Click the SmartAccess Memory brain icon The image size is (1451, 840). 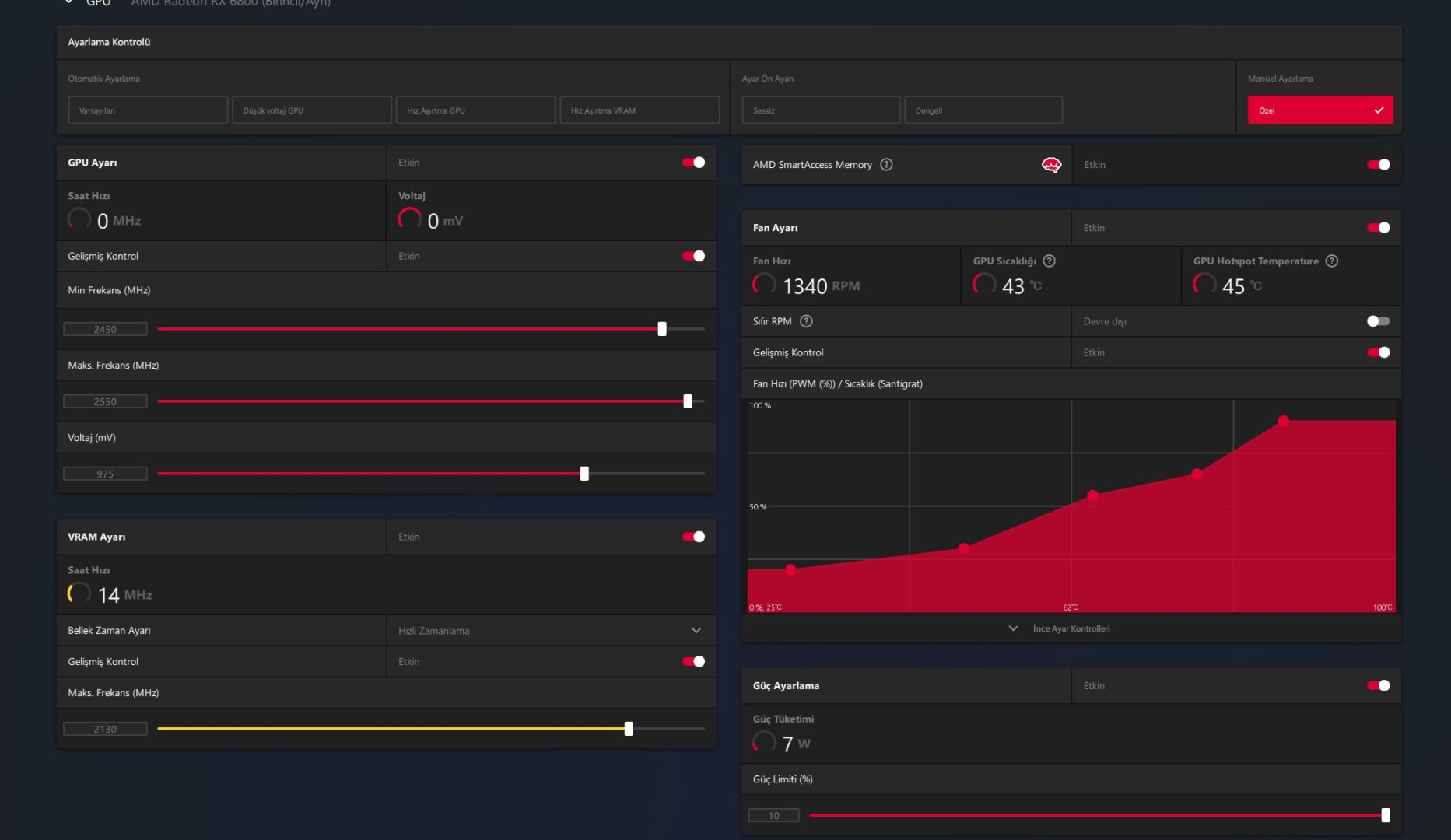tap(1051, 165)
